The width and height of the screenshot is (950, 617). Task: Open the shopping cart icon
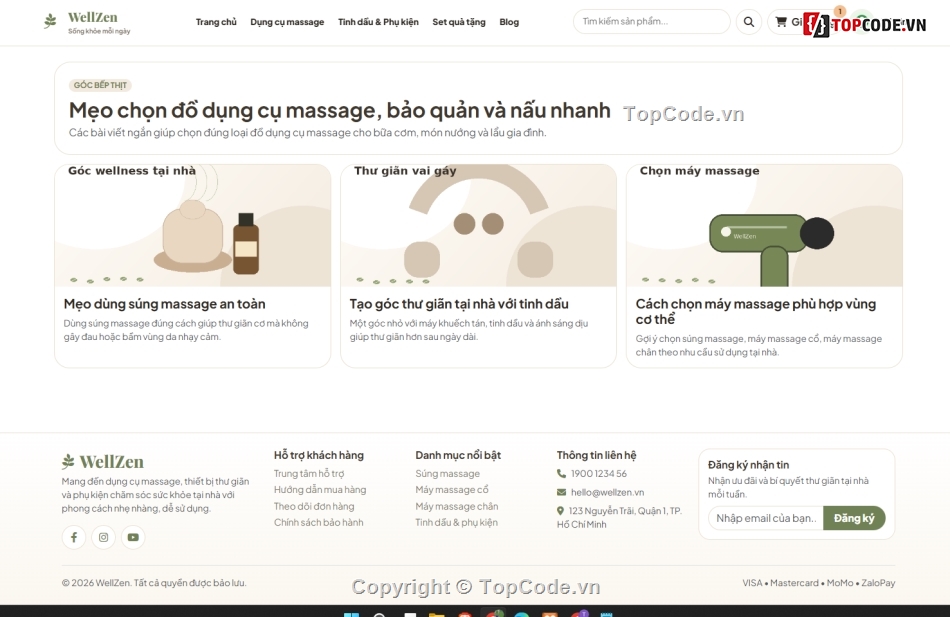(781, 22)
